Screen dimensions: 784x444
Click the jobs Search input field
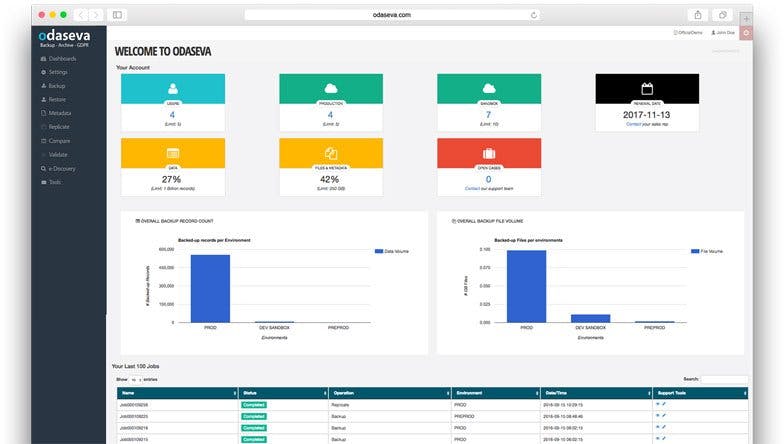(x=724, y=379)
